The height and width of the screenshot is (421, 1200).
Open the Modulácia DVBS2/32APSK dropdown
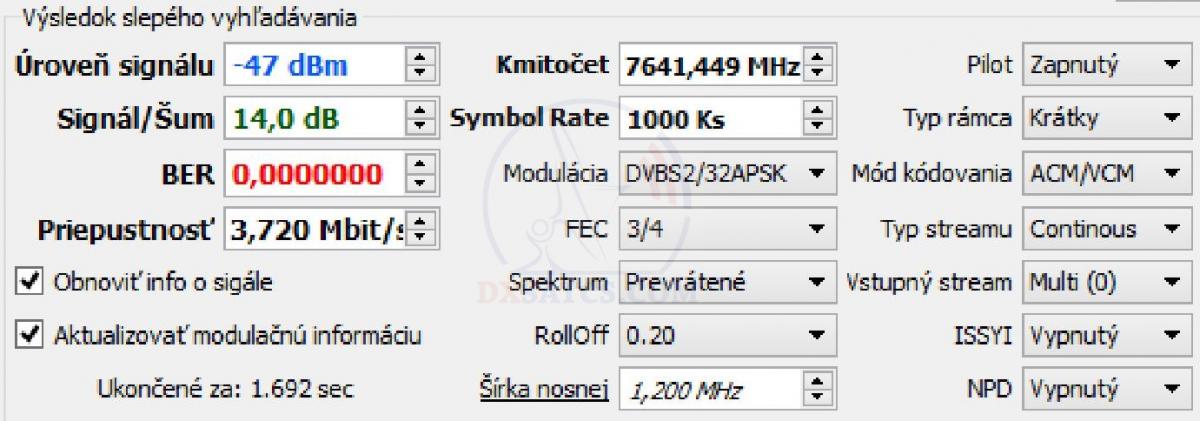pos(726,174)
